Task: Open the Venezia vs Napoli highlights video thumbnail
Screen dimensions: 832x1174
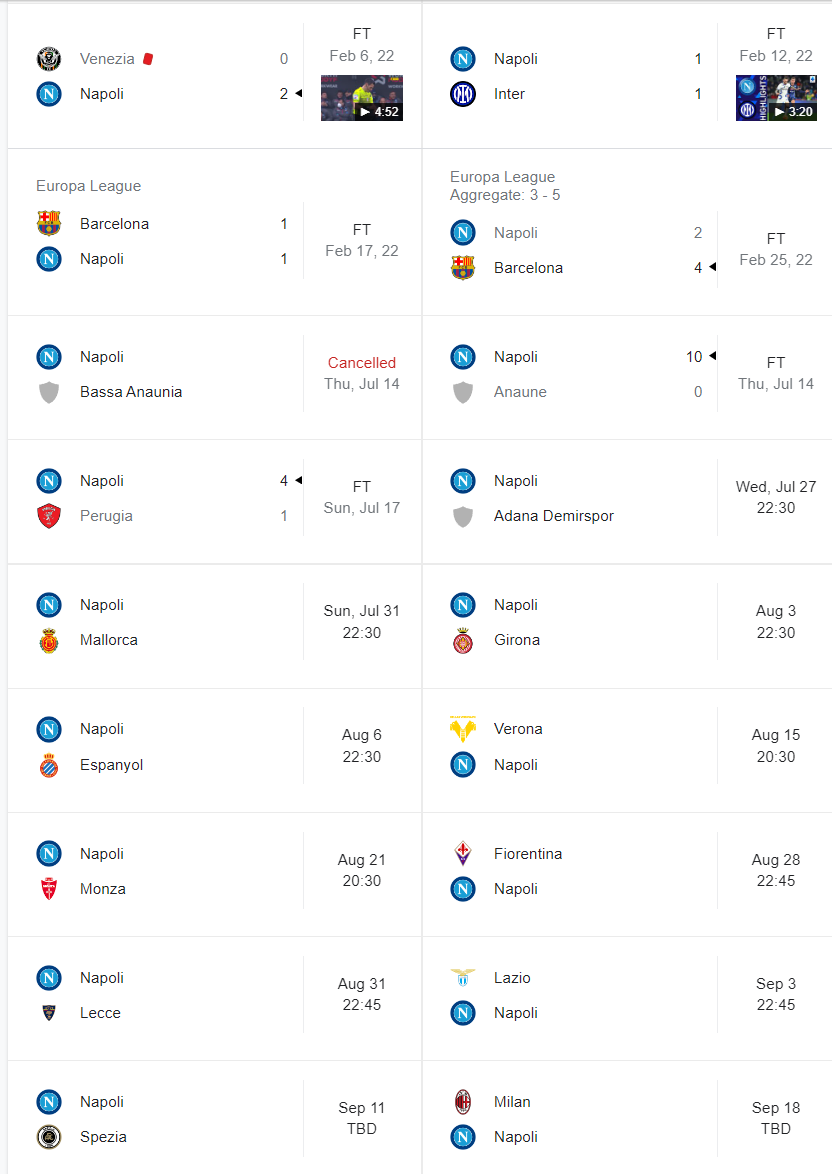Action: click(362, 98)
